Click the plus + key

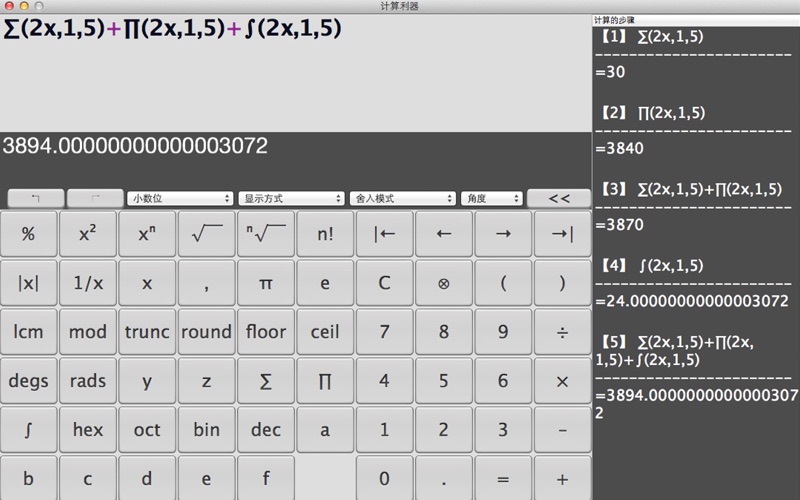(562, 479)
